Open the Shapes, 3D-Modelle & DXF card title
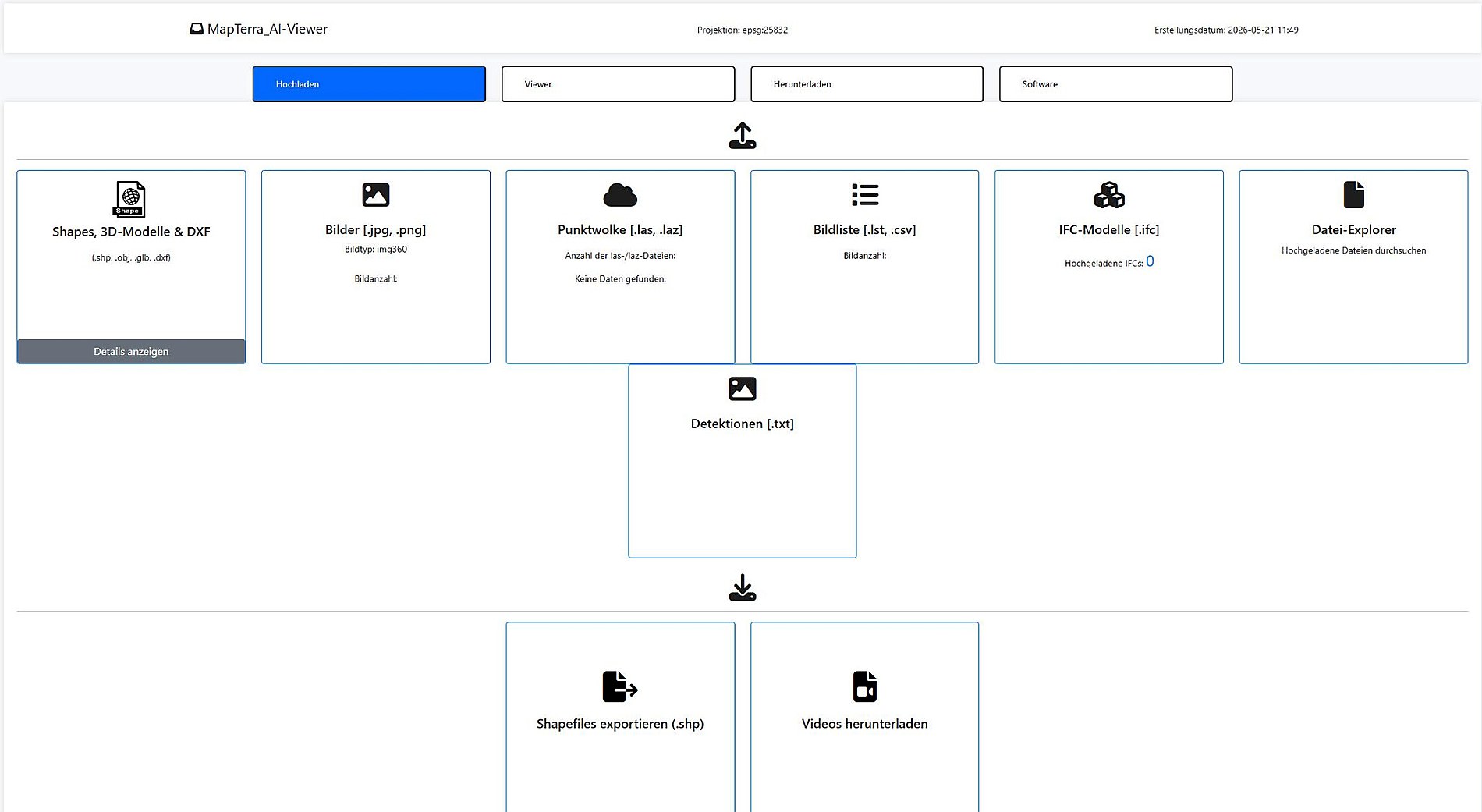1482x812 pixels. tap(131, 232)
